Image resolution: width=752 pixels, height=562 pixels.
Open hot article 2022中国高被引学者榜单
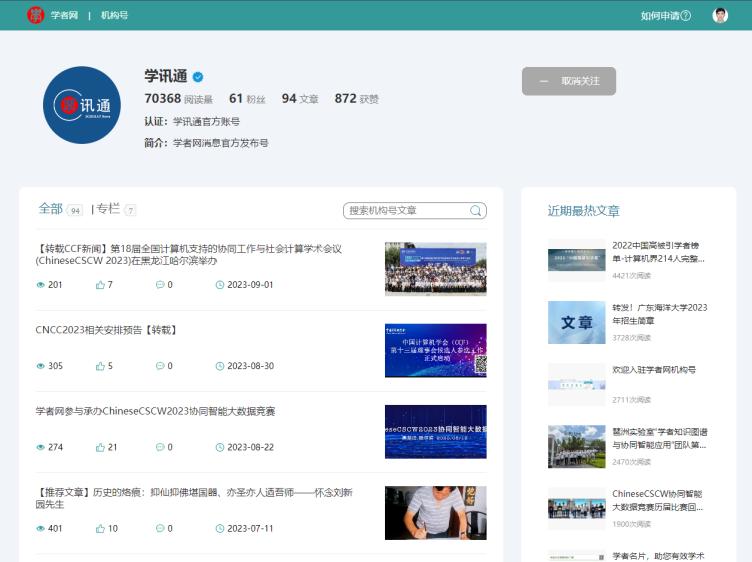pos(659,251)
